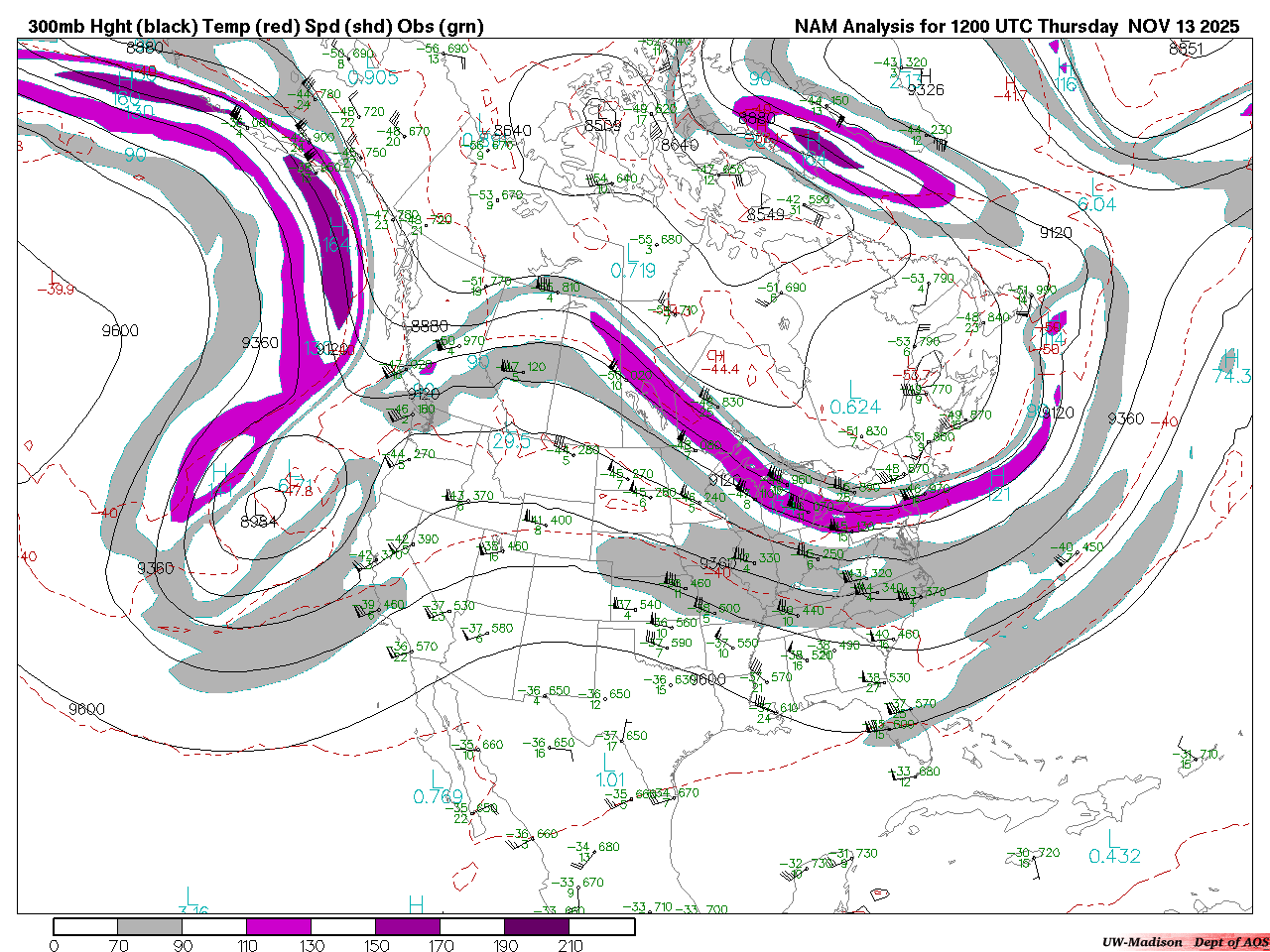Click the cyan 29.5 value label

[511, 442]
